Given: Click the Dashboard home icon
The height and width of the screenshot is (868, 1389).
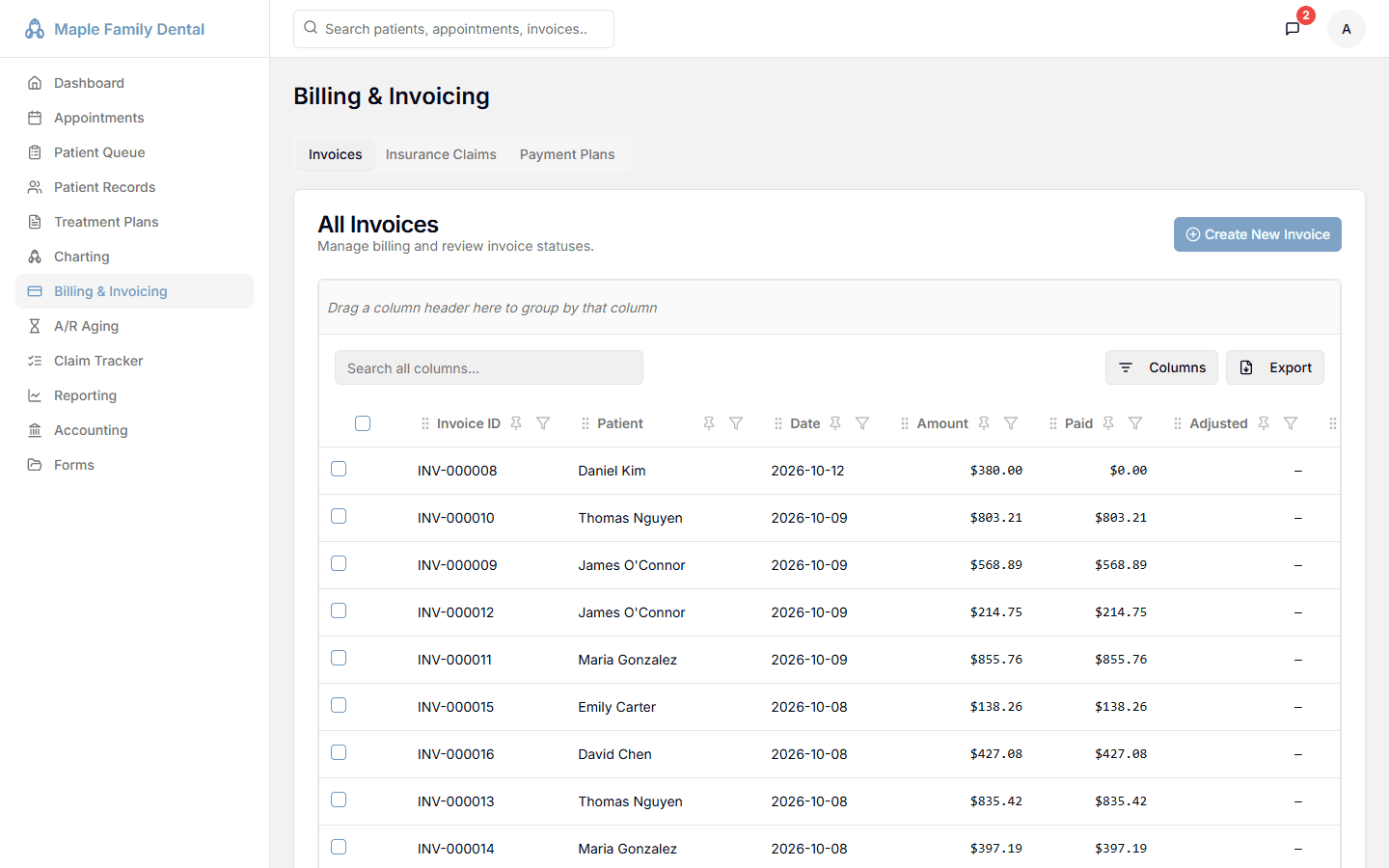Looking at the screenshot, I should click(35, 83).
